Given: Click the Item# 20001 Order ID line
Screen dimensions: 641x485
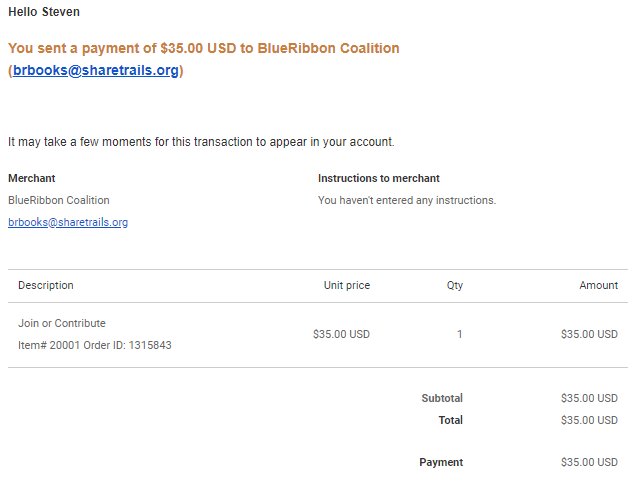Looking at the screenshot, I should (x=94, y=345).
